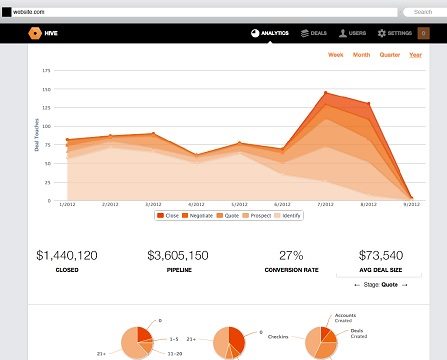The height and width of the screenshot is (360, 447).
Task: Switch chart range to Month
Action: click(361, 55)
